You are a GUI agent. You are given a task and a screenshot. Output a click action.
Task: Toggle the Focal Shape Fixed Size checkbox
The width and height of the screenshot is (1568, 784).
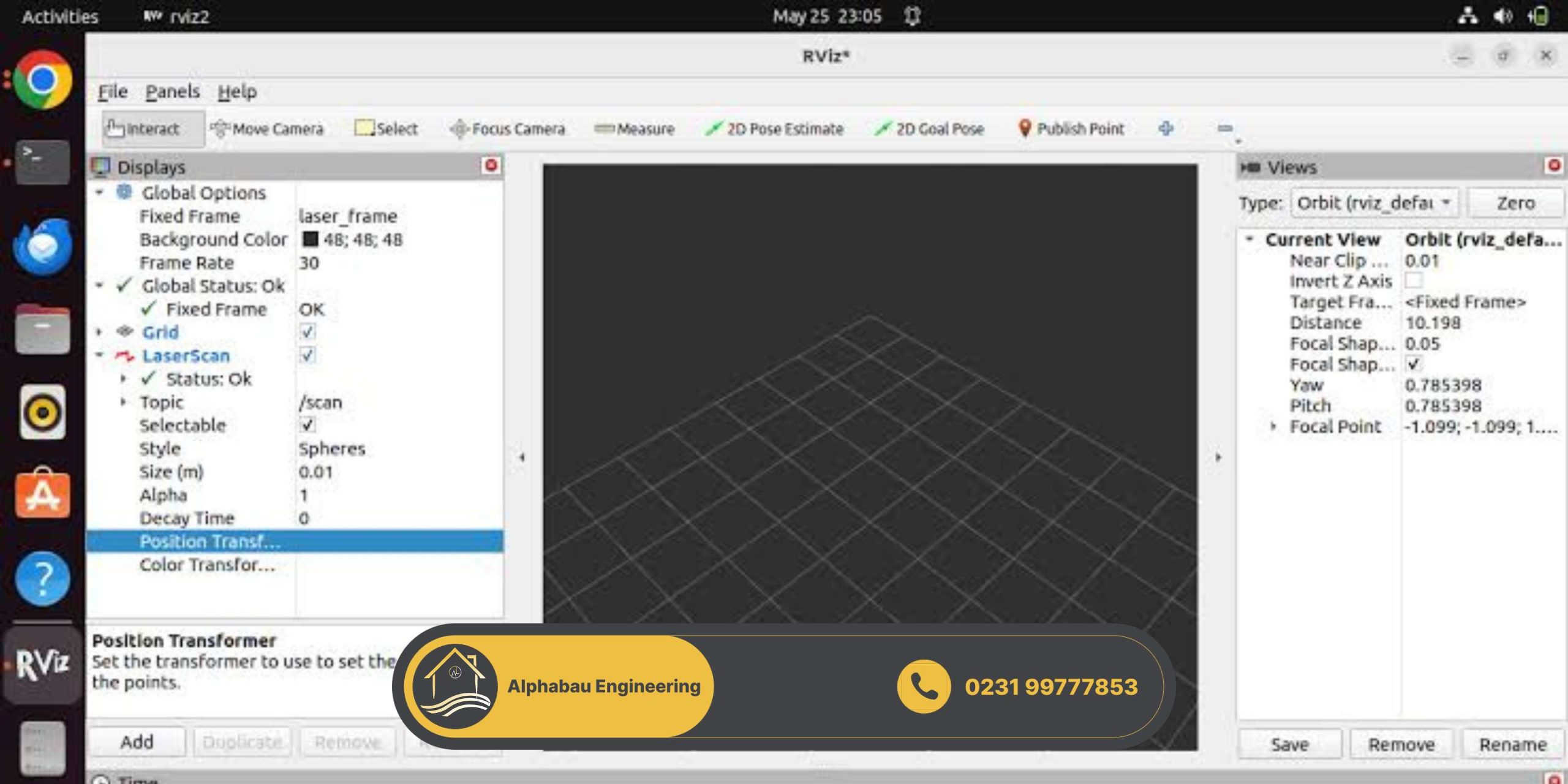1414,364
